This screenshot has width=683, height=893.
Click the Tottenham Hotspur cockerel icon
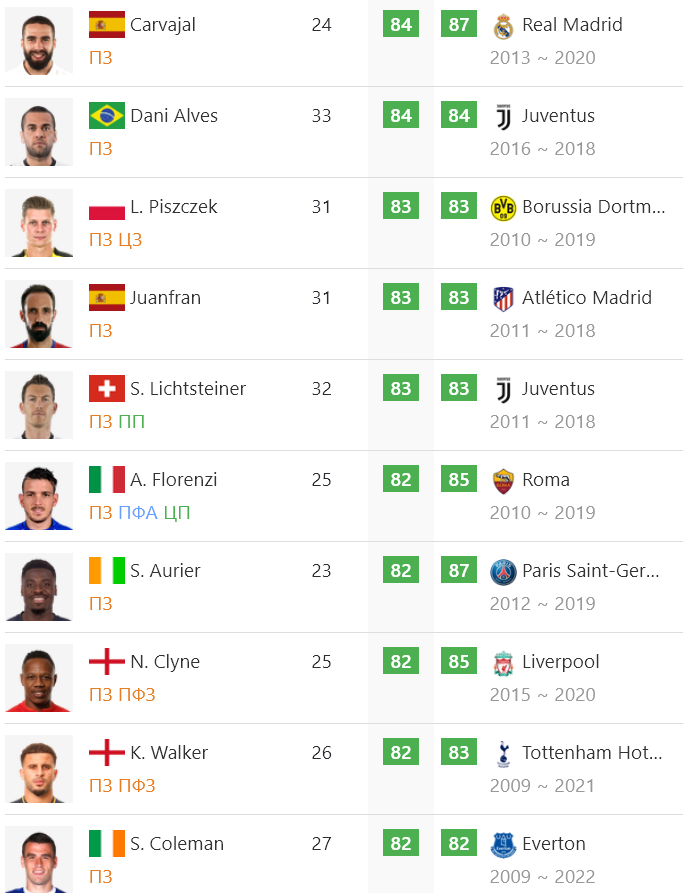point(503,753)
